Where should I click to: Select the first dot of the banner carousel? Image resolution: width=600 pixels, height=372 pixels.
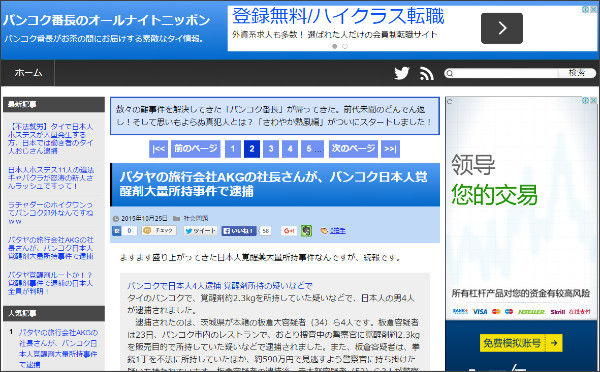(x=335, y=46)
